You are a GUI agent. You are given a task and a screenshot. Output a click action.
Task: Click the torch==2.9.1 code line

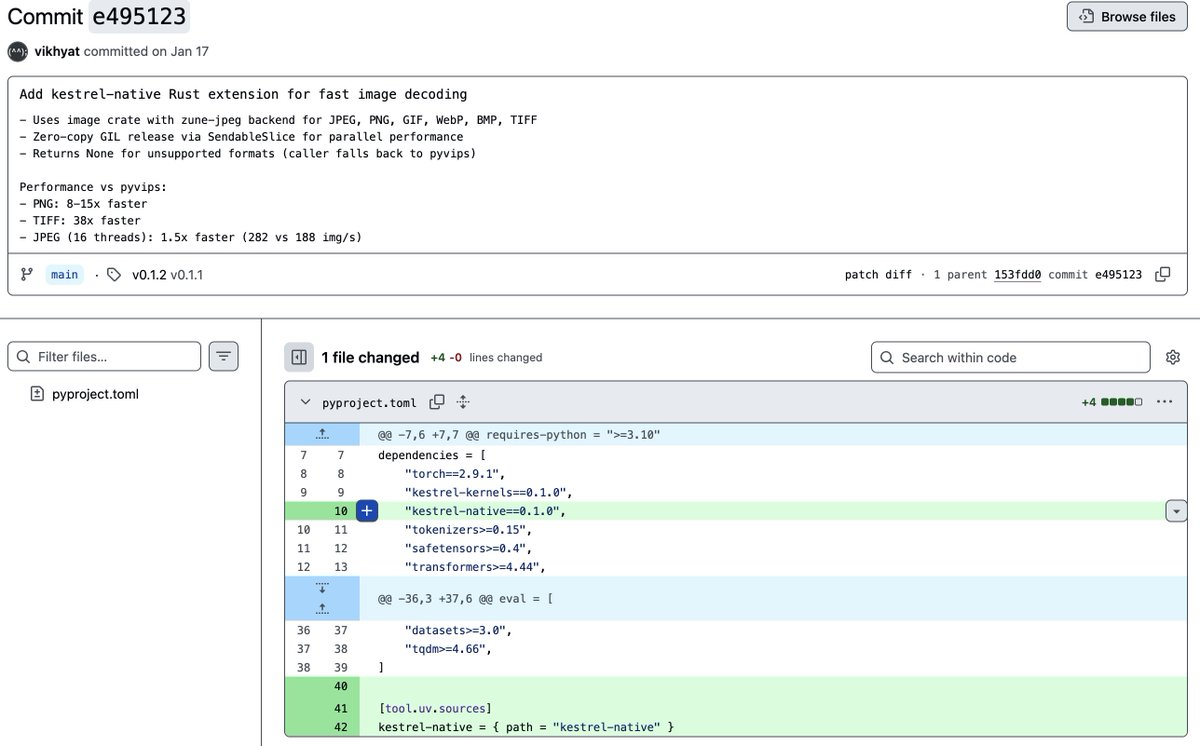pos(456,473)
